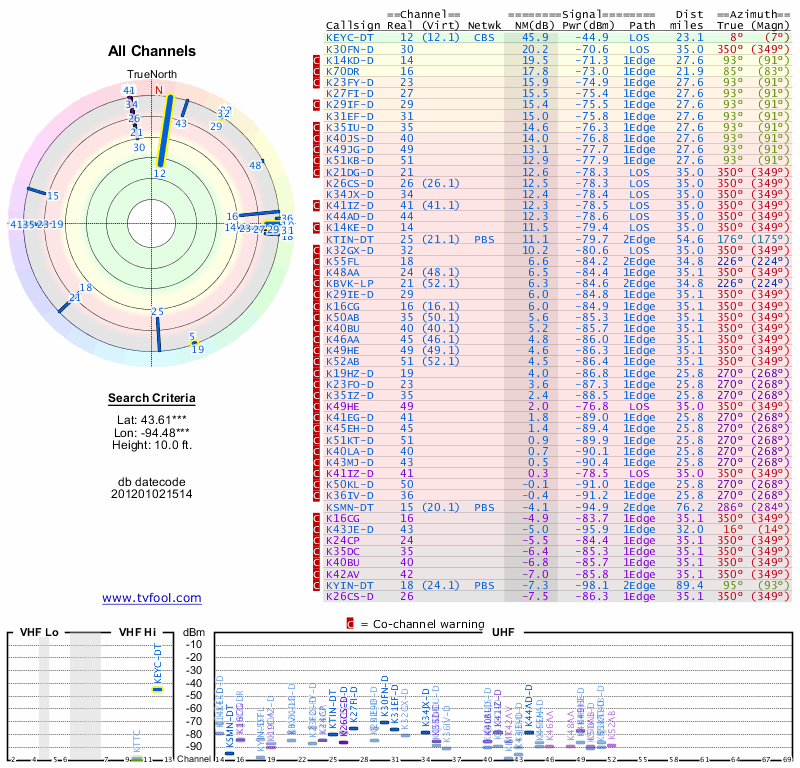Click the K30FN-D callsign row
The image size is (800, 768).
[x=350, y=49]
